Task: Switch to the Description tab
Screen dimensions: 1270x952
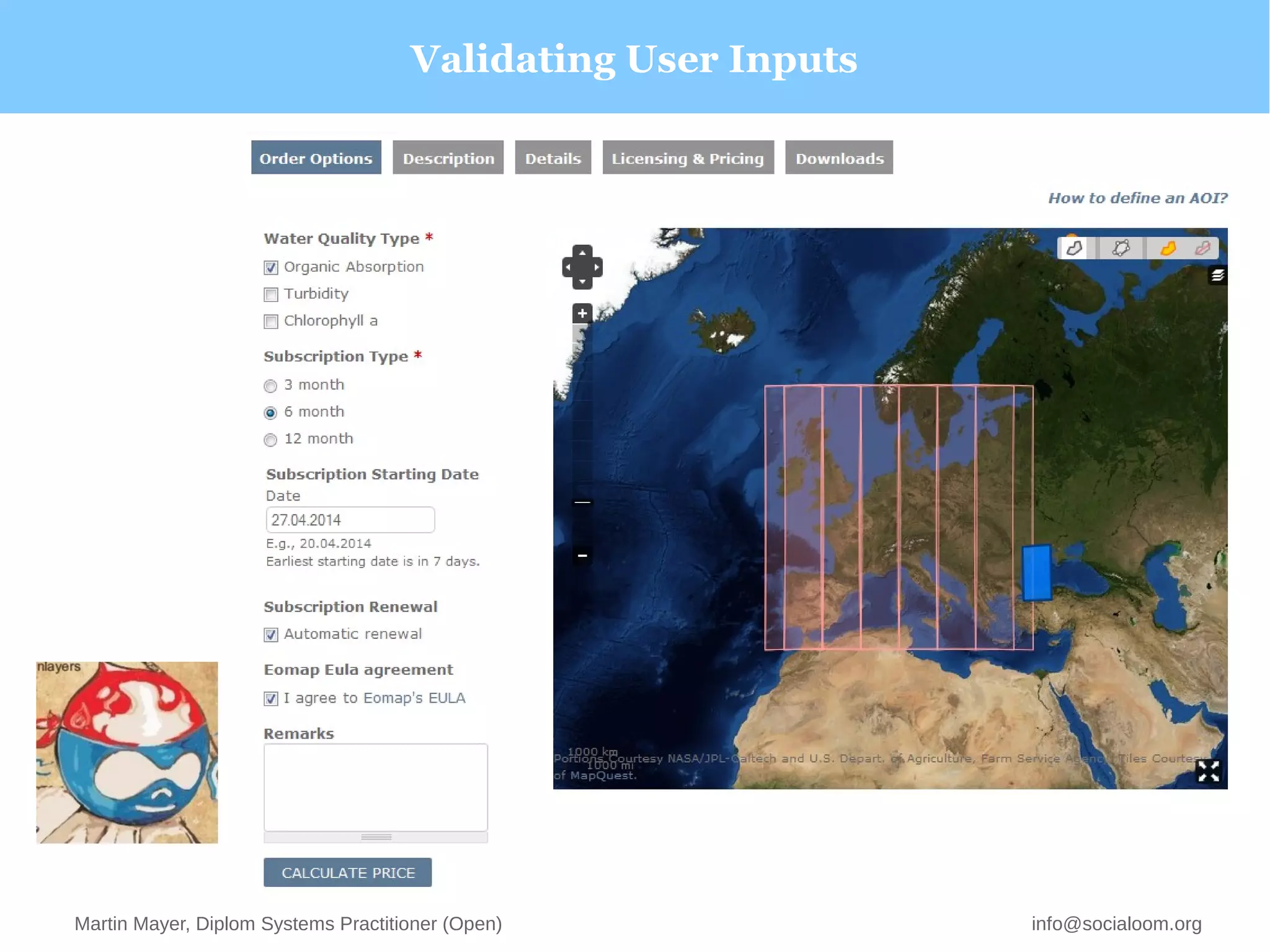Action: (448, 158)
